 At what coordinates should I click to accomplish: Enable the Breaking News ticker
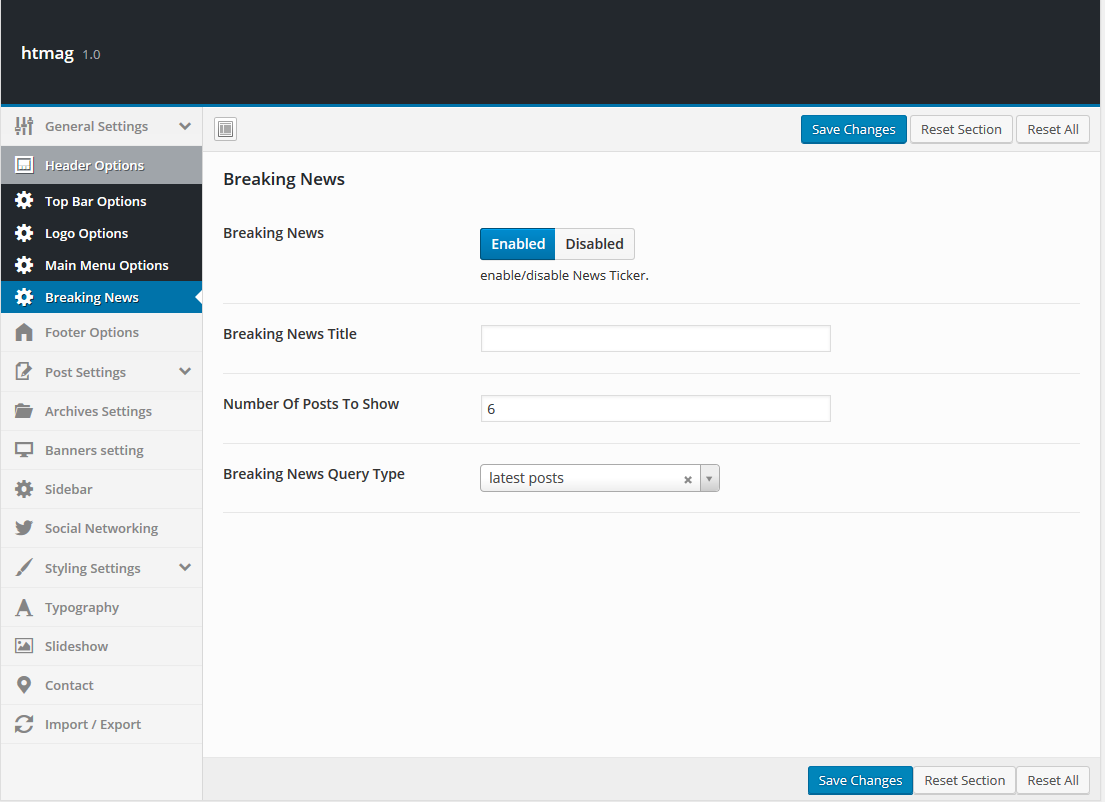click(518, 244)
